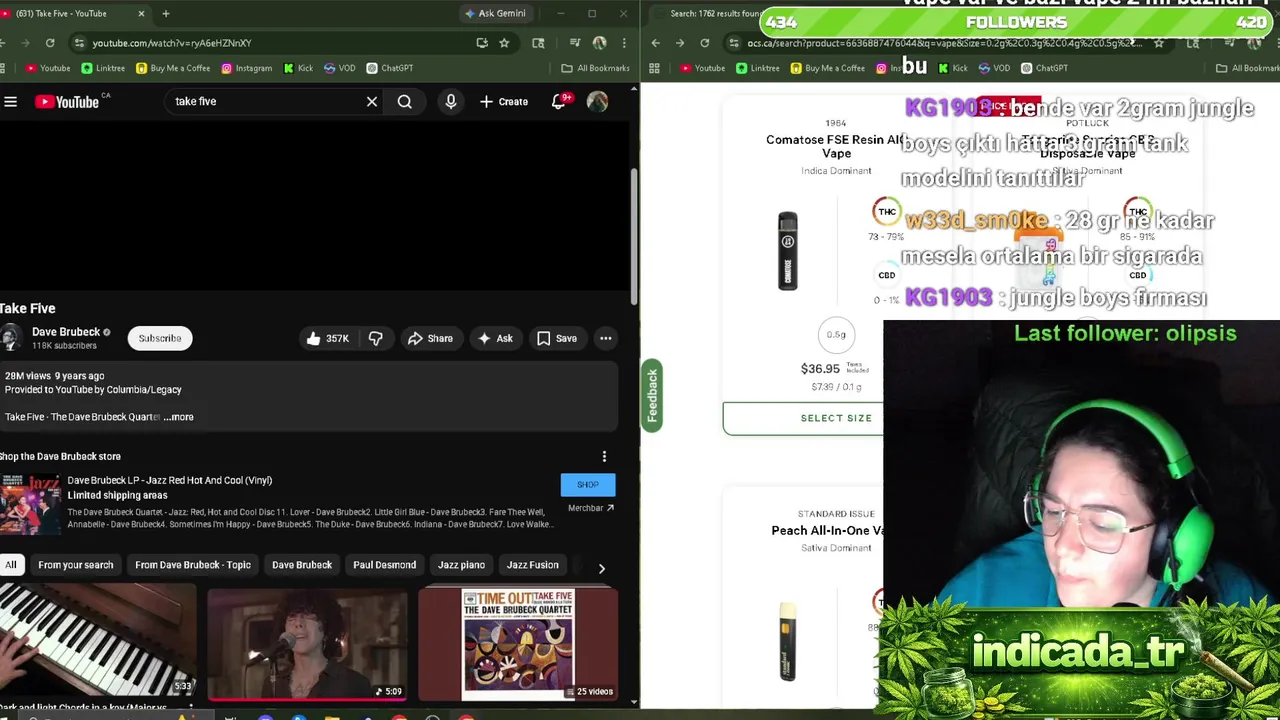The image size is (1280, 720).
Task: Open media controls icon in left browser
Action: (x=575, y=43)
